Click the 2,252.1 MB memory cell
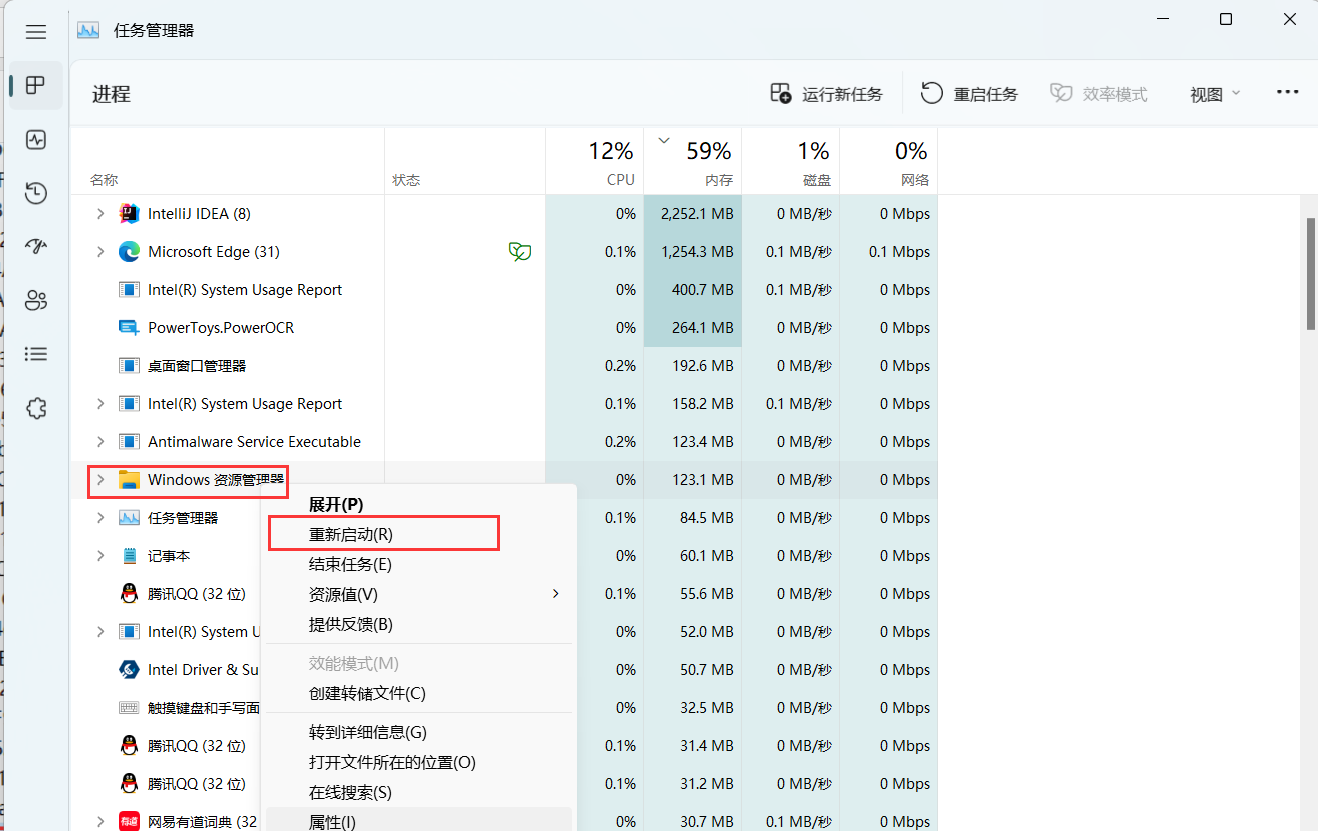Viewport: 1318px width, 831px height. pyautogui.click(x=693, y=214)
